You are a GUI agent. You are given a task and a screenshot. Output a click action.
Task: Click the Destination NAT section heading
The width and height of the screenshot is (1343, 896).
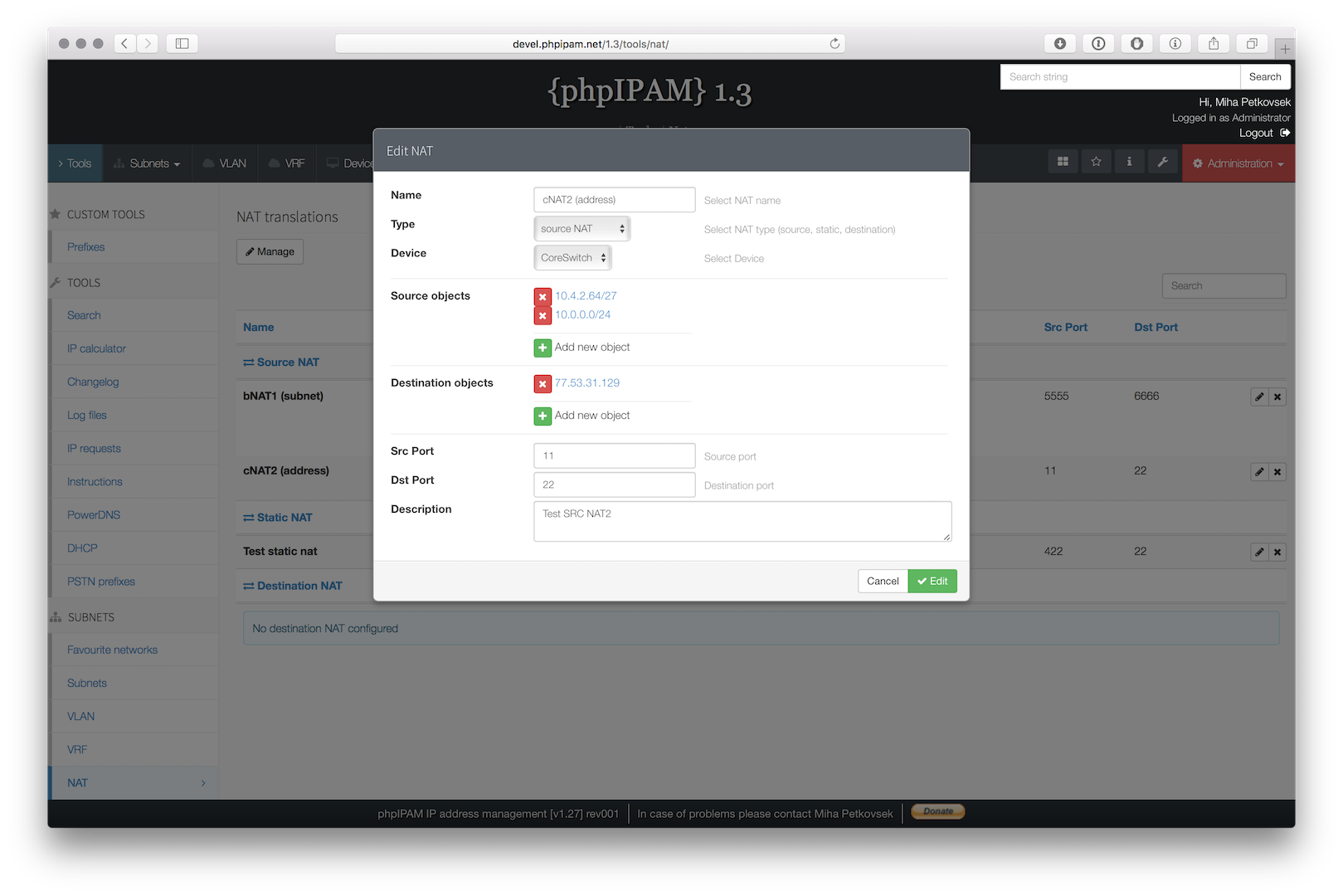click(293, 586)
